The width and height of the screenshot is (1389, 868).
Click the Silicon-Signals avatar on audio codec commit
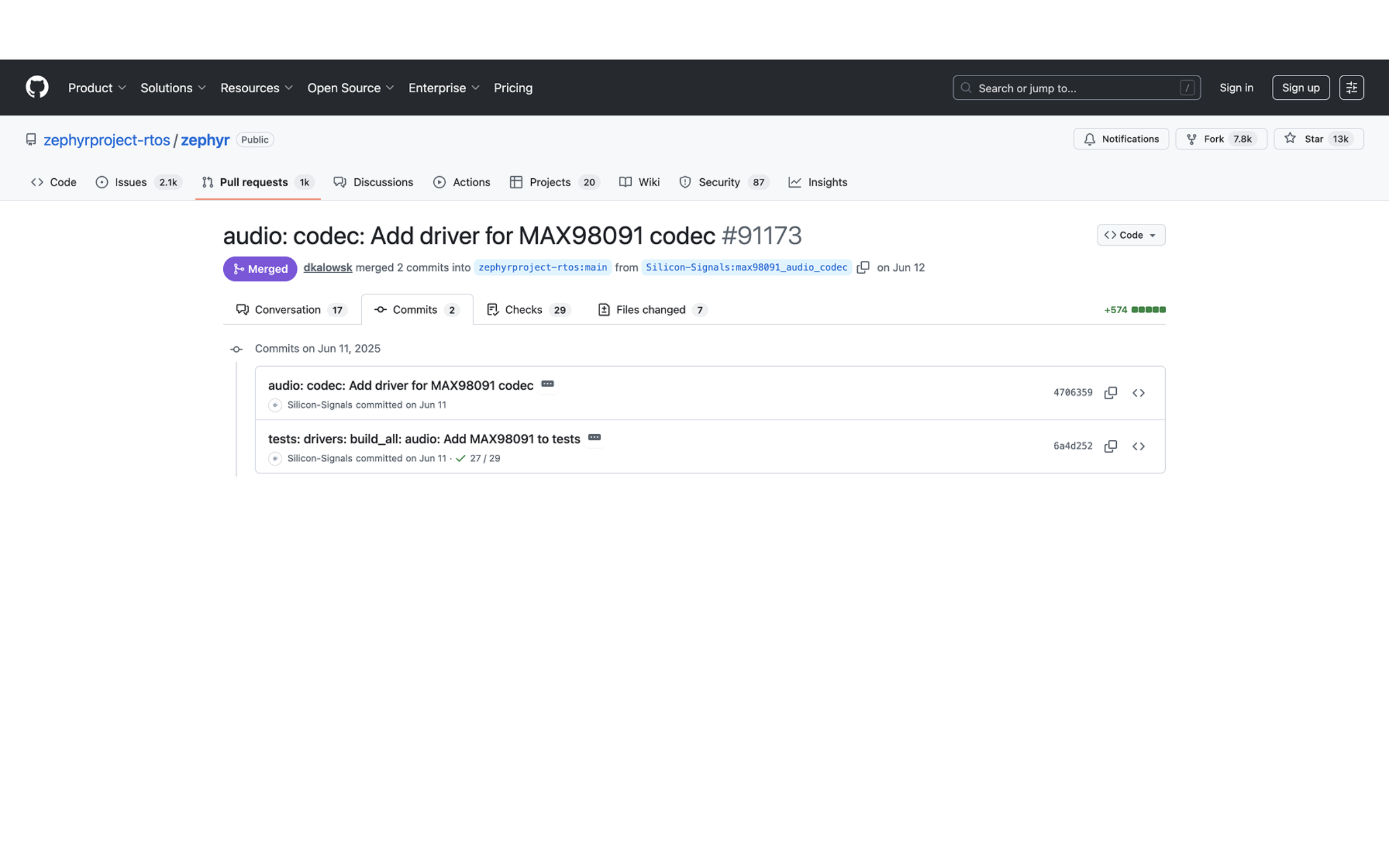click(x=275, y=405)
